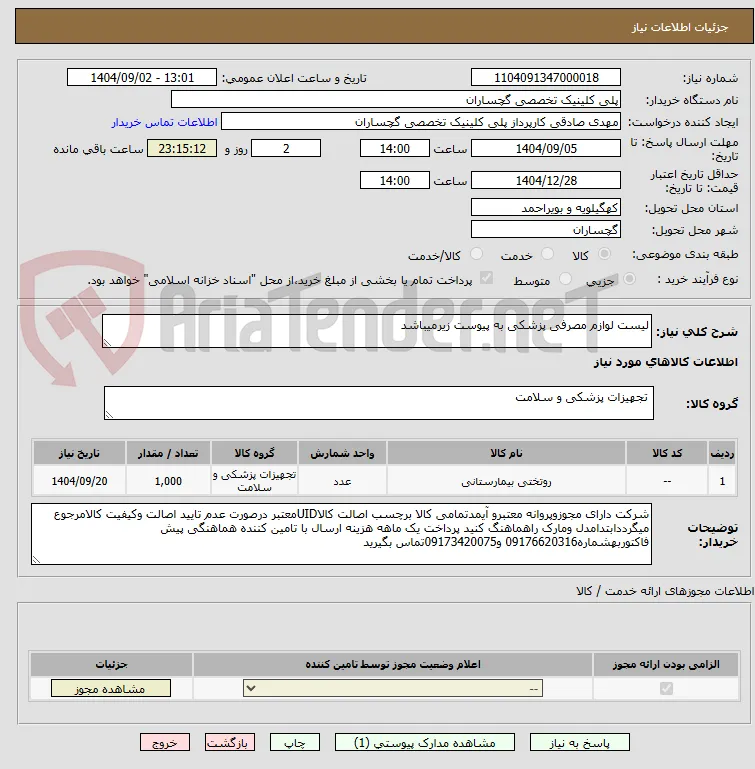Viewport: 755px width, 769px height.
Task: Click the buyer notes text area
Action: [x=341, y=534]
